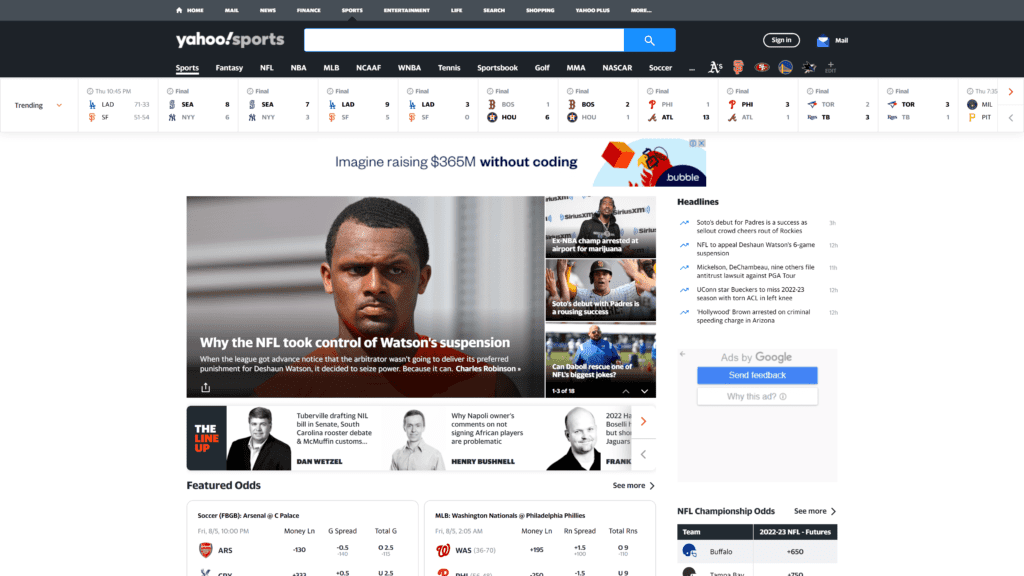Open the Sportsbook tab
Image resolution: width=1024 pixels, height=576 pixels.
pyautogui.click(x=497, y=67)
